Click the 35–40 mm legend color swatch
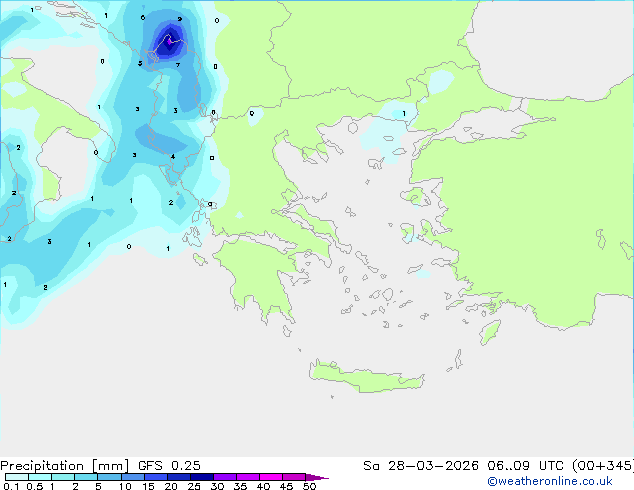 248,477
